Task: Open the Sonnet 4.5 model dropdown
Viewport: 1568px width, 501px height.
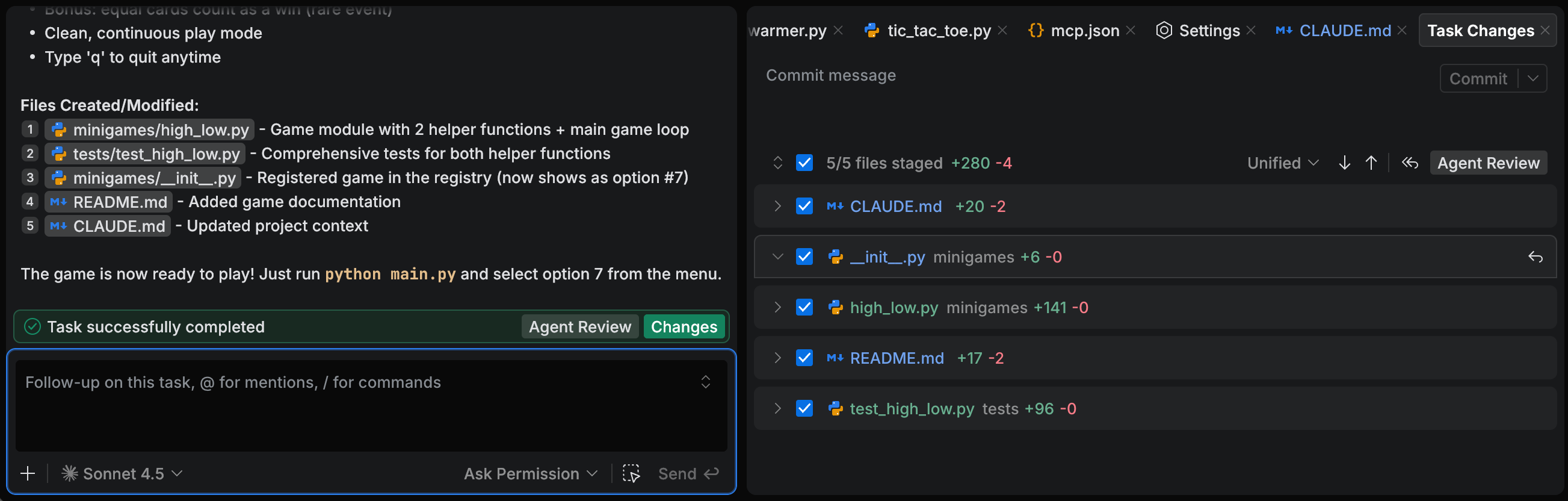Action: [x=122, y=473]
